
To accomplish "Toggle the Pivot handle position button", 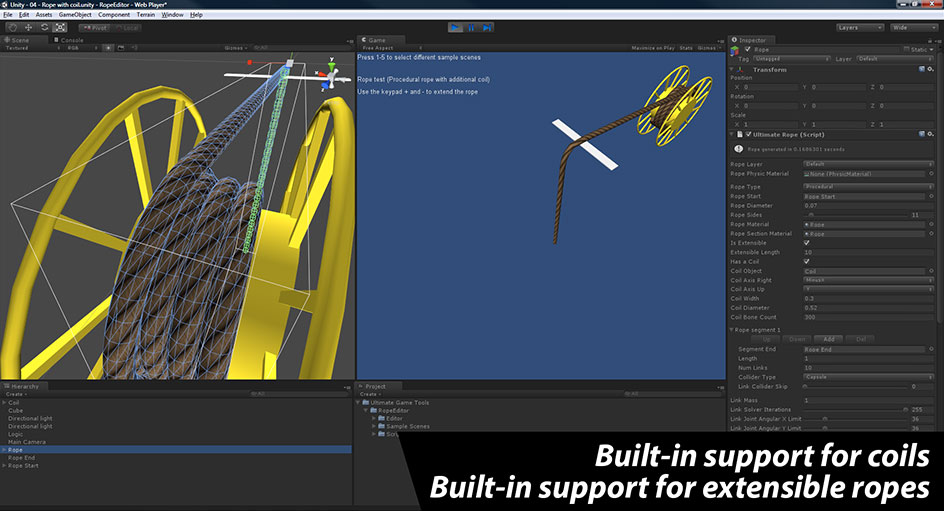I will click(x=95, y=28).
